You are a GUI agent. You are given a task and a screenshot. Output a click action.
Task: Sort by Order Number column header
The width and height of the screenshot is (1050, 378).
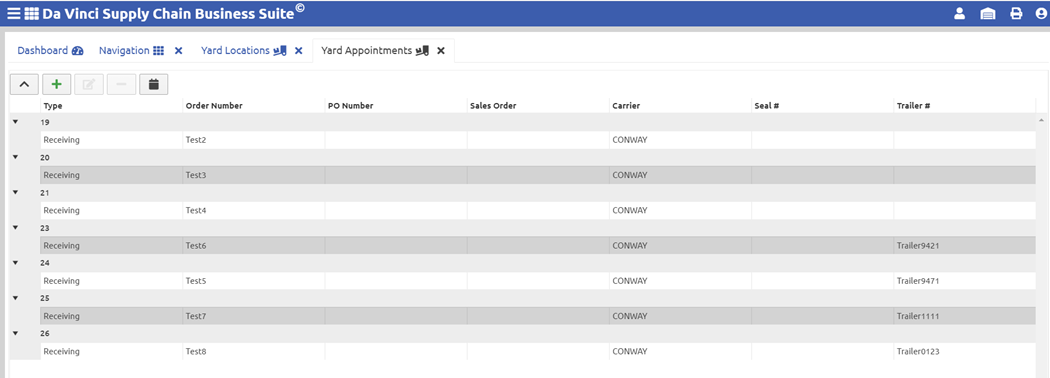214,105
